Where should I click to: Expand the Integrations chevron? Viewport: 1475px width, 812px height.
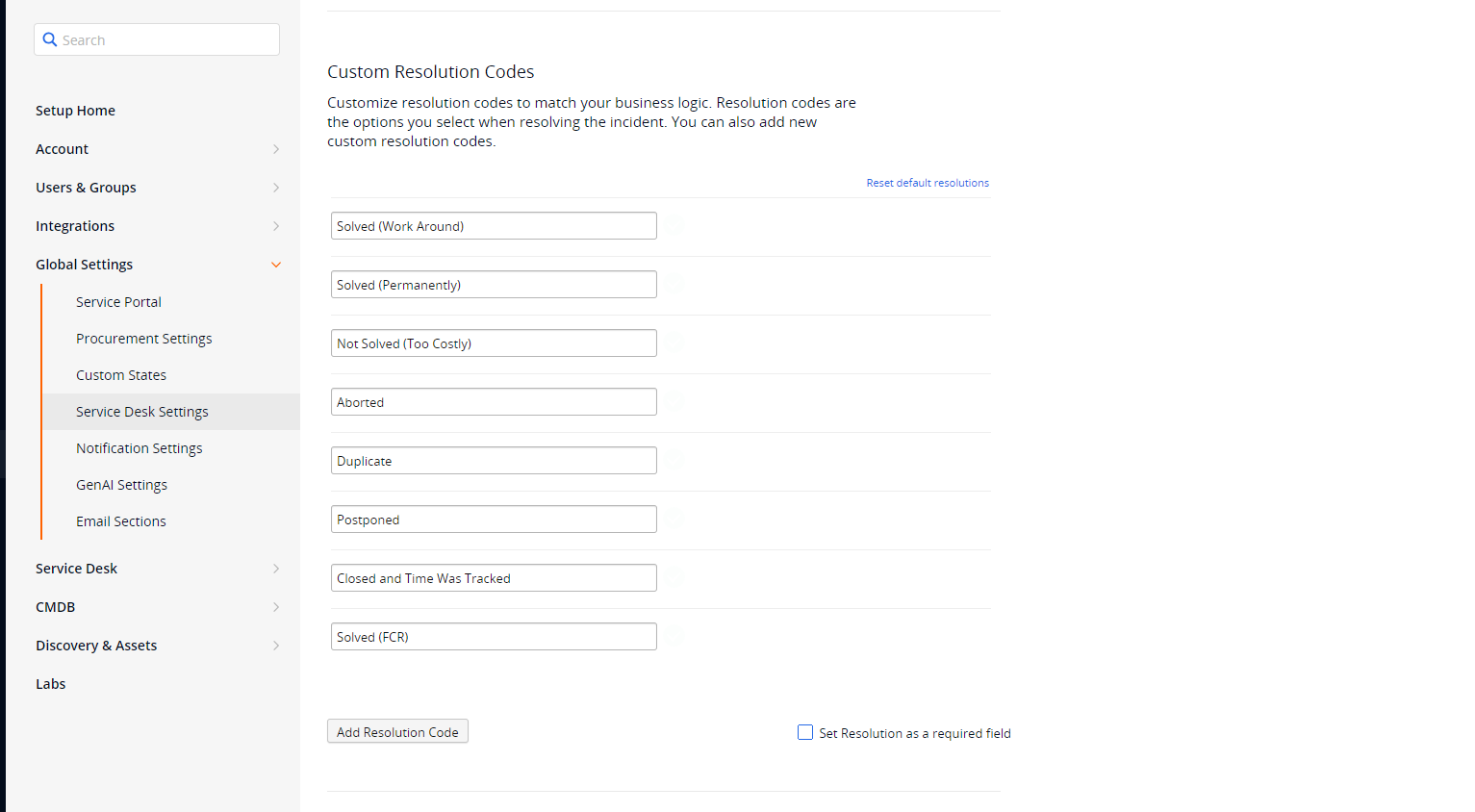coord(276,226)
